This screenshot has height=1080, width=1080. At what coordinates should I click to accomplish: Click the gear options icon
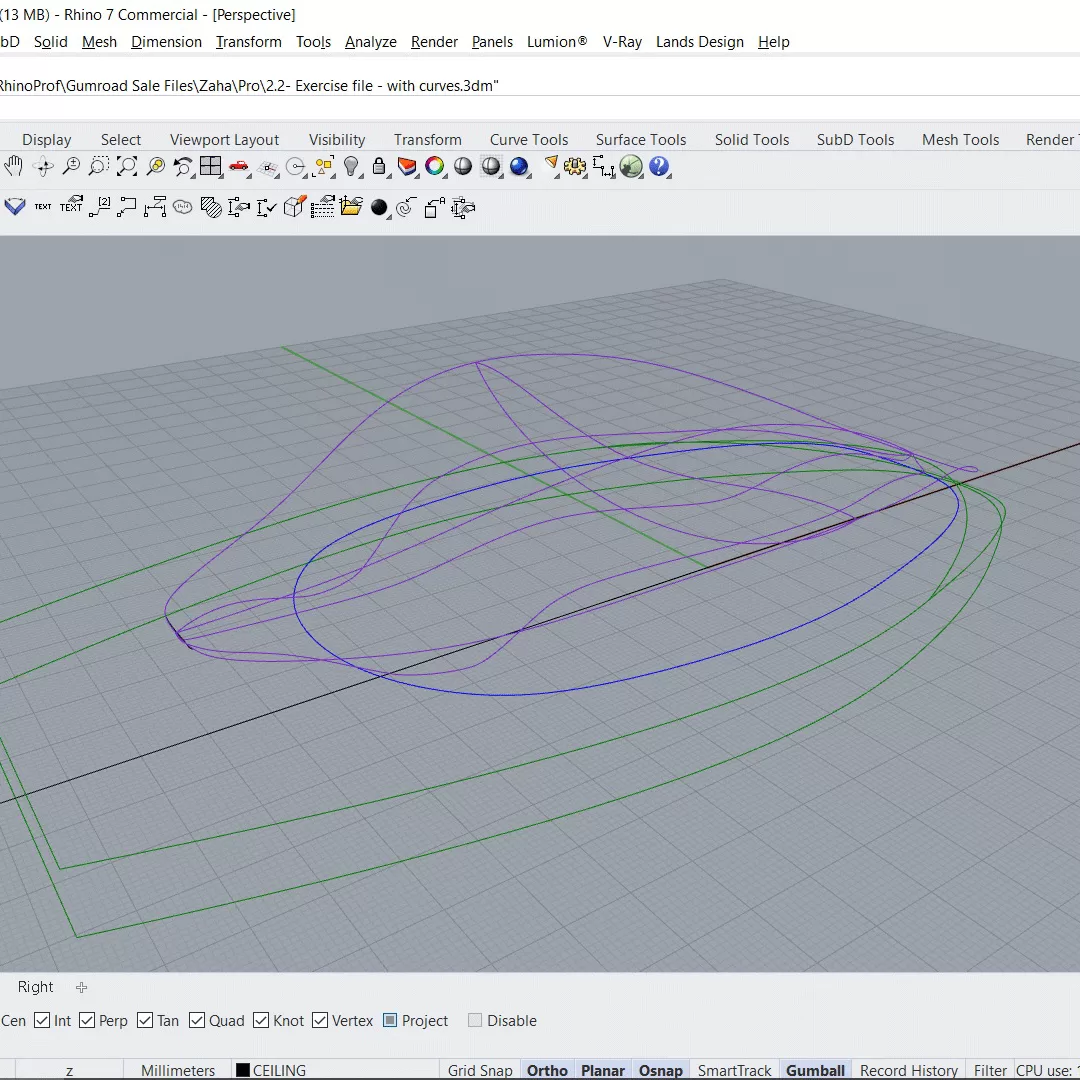point(574,166)
